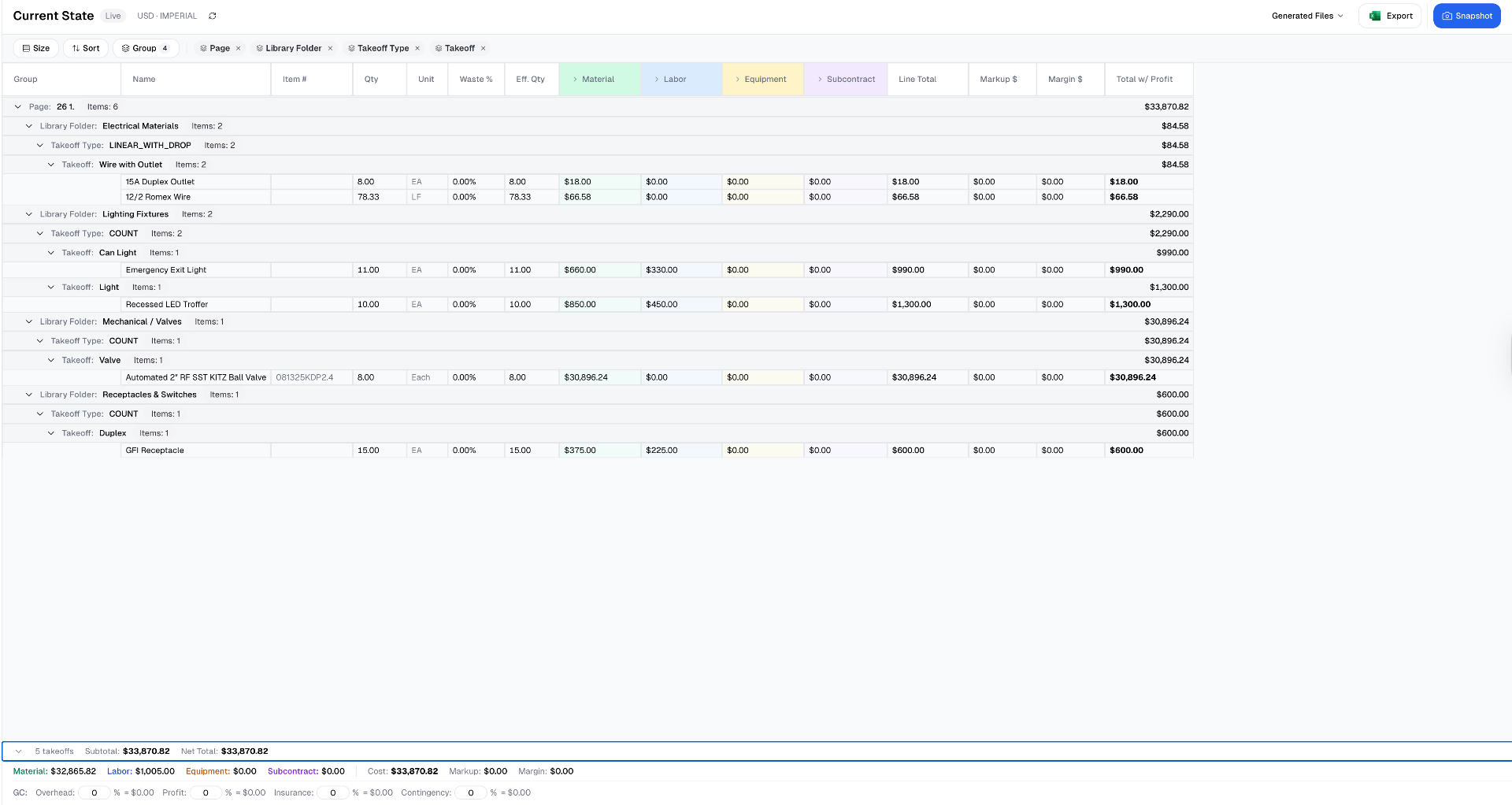Remove the Library Folder grouping chip

click(330, 49)
